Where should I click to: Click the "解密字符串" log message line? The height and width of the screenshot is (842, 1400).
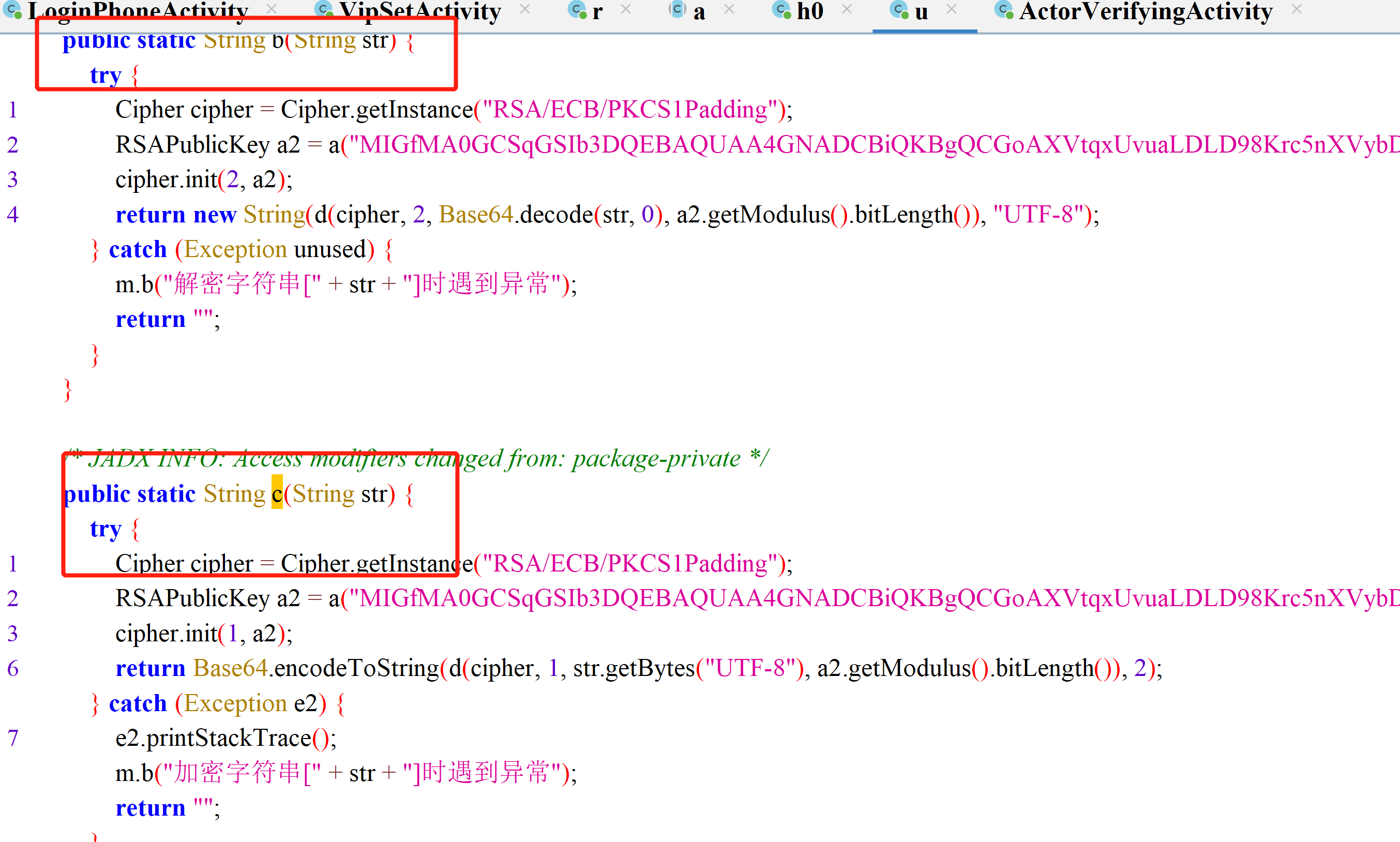(346, 284)
